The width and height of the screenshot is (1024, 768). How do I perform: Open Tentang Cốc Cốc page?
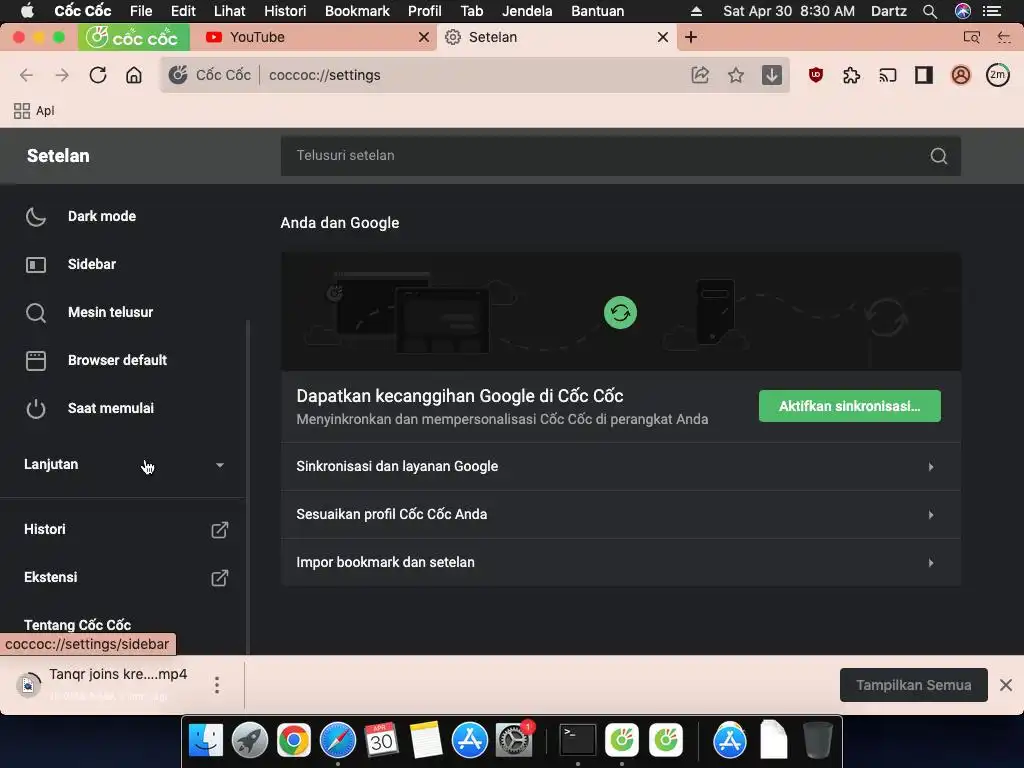pyautogui.click(x=78, y=625)
